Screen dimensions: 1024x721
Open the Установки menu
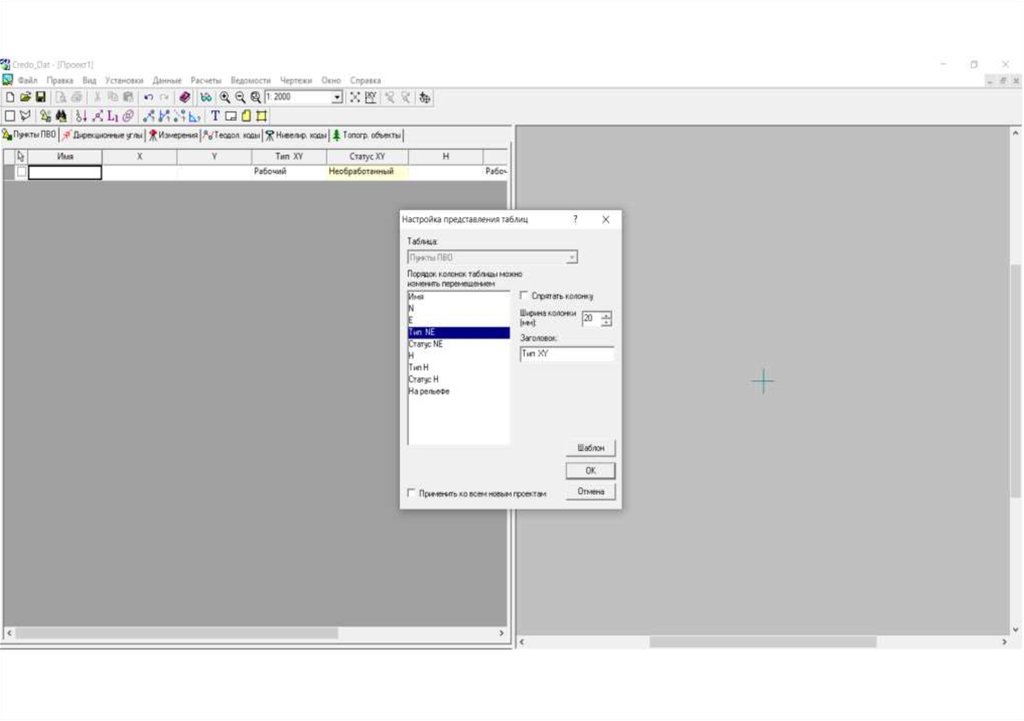[124, 80]
